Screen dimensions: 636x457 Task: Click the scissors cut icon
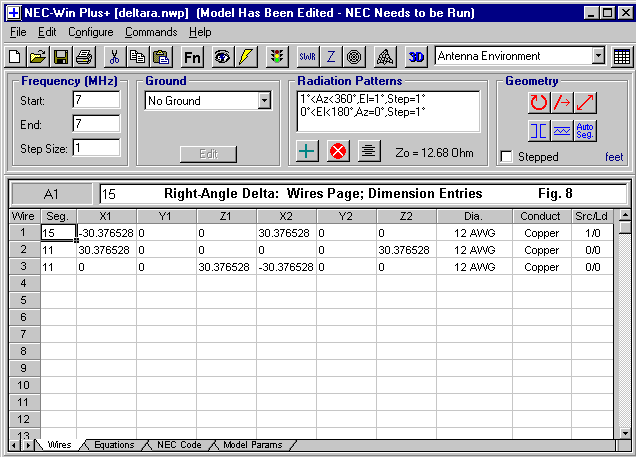coord(114,56)
